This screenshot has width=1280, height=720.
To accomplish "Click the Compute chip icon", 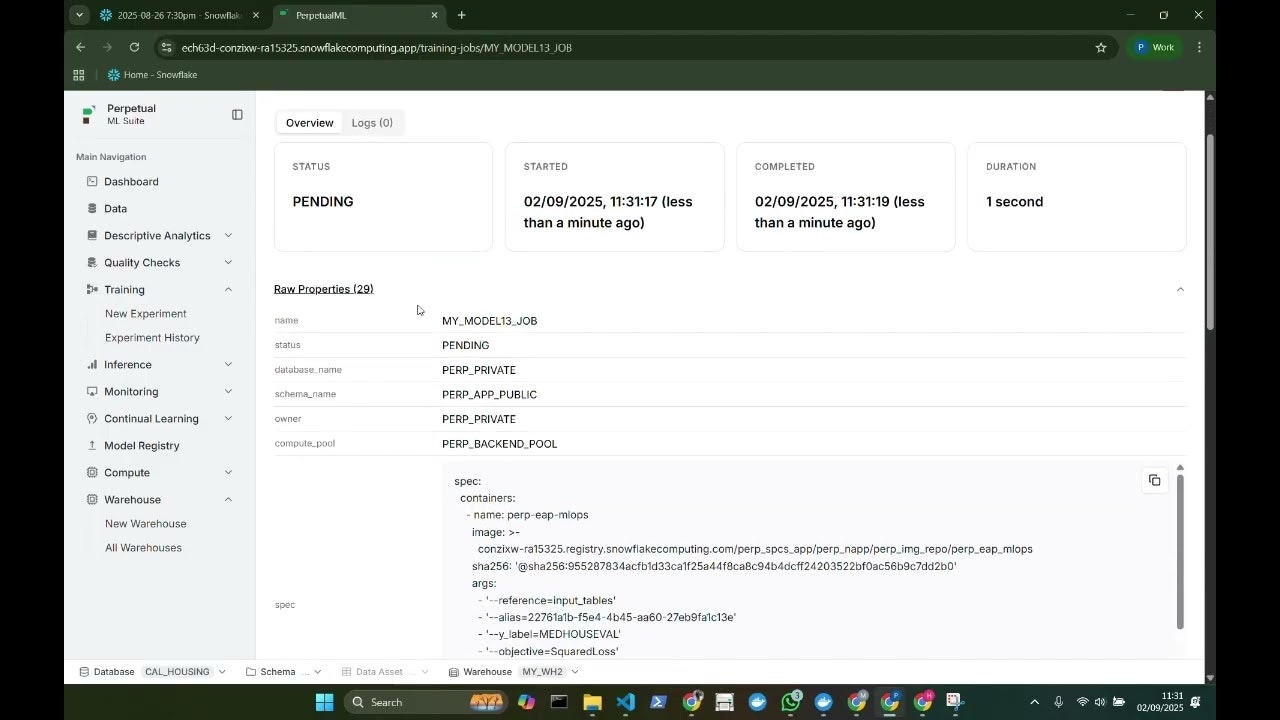I will (x=92, y=473).
